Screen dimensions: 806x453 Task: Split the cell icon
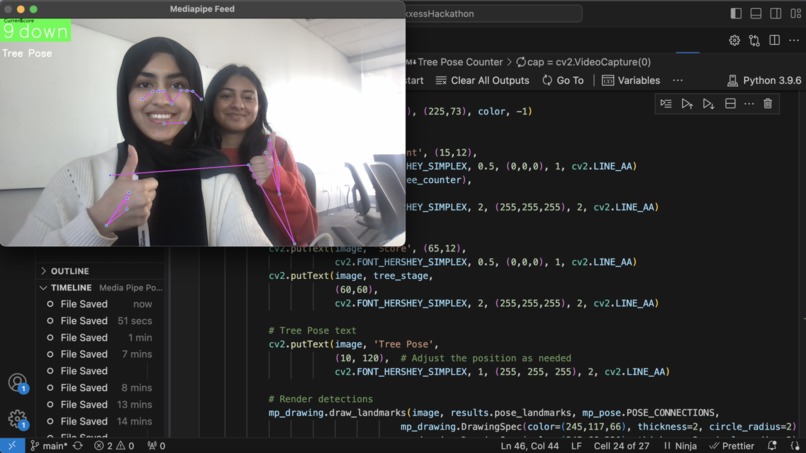tap(730, 104)
